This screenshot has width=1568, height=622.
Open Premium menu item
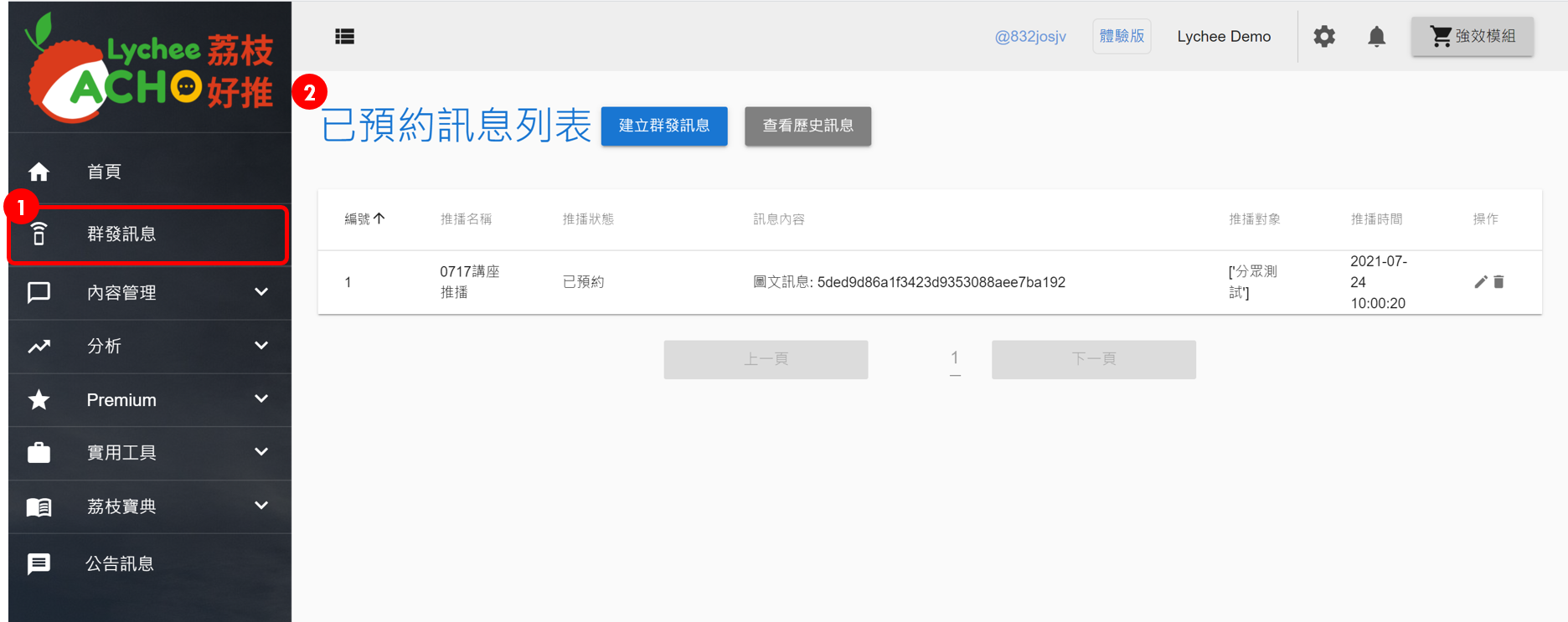click(150, 399)
